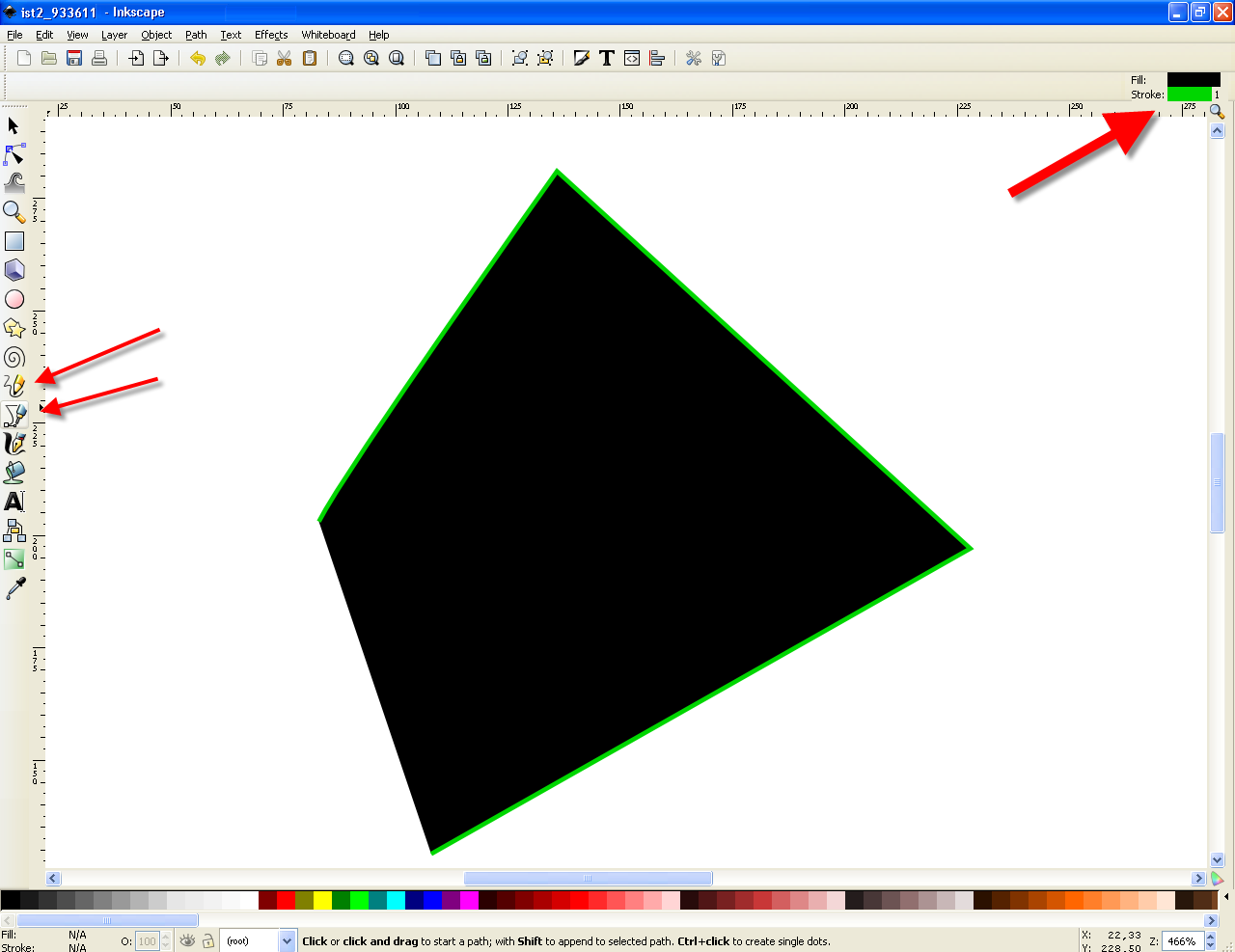Select the Text tool
Image resolution: width=1235 pixels, height=952 pixels.
tap(14, 502)
